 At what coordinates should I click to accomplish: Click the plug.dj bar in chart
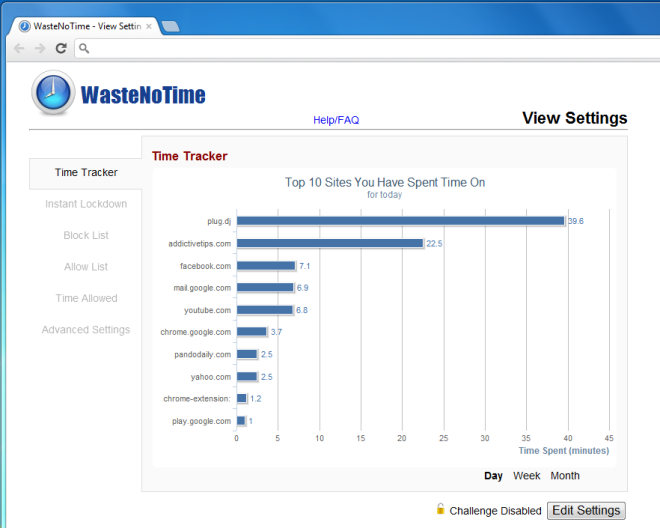click(400, 221)
